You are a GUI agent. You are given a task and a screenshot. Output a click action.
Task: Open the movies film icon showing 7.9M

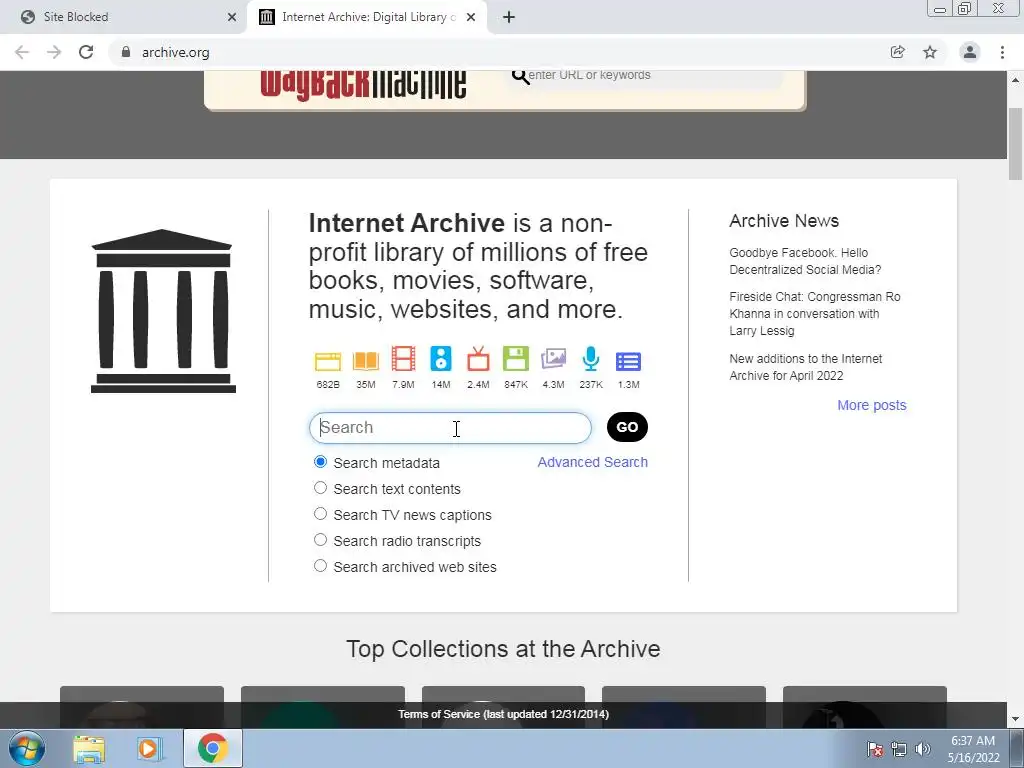[403, 360]
